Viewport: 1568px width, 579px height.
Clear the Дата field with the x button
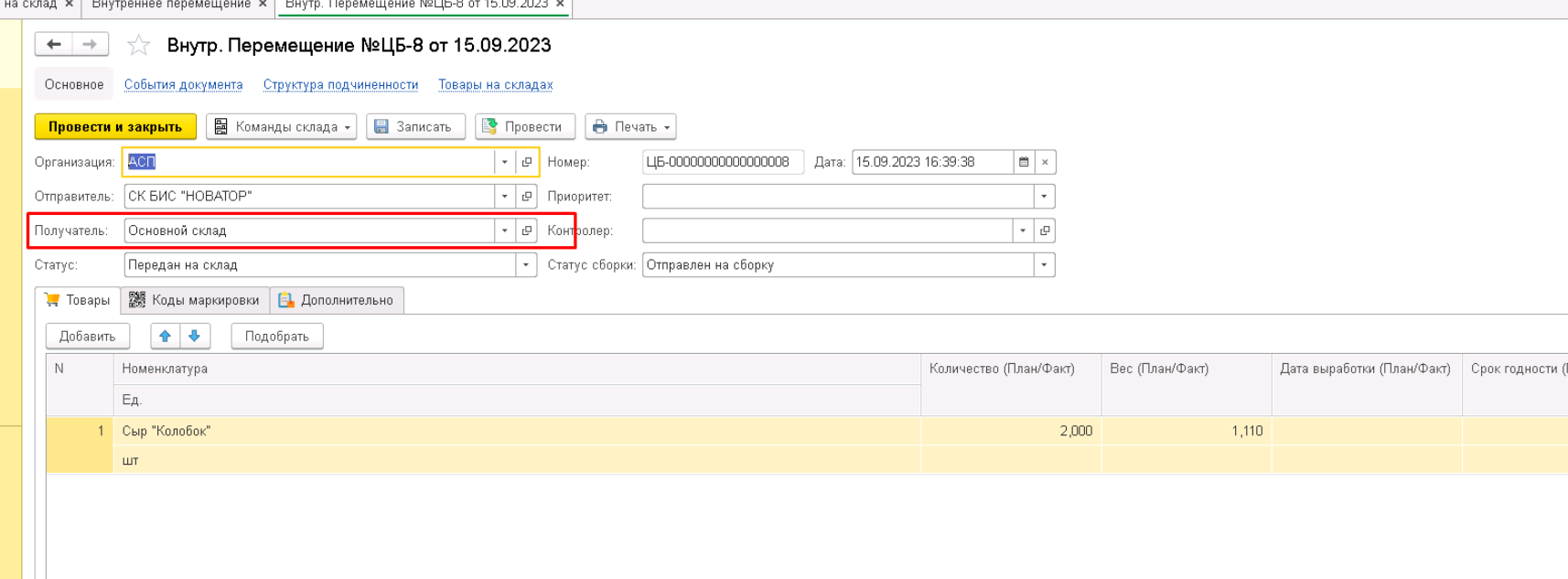tap(1045, 162)
